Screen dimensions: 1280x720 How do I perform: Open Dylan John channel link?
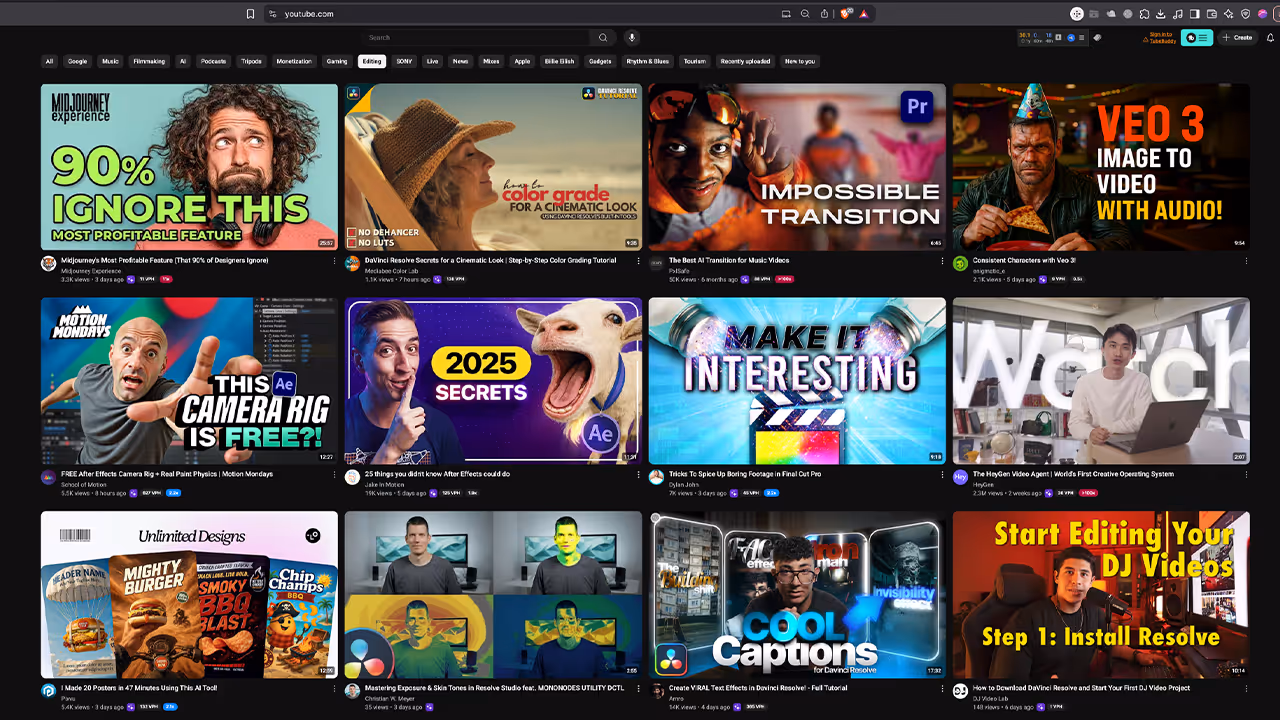click(x=684, y=484)
